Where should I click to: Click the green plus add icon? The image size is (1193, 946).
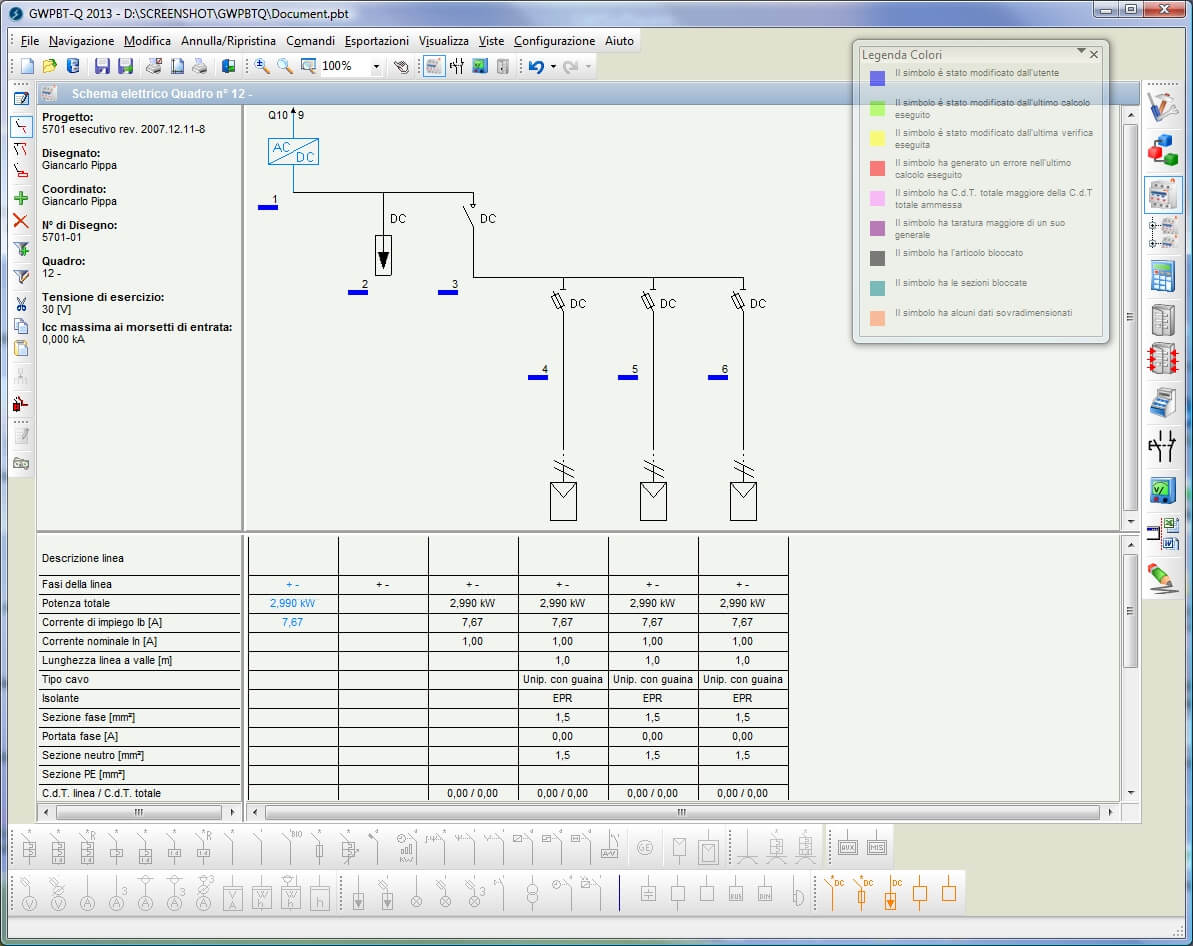[x=21, y=198]
